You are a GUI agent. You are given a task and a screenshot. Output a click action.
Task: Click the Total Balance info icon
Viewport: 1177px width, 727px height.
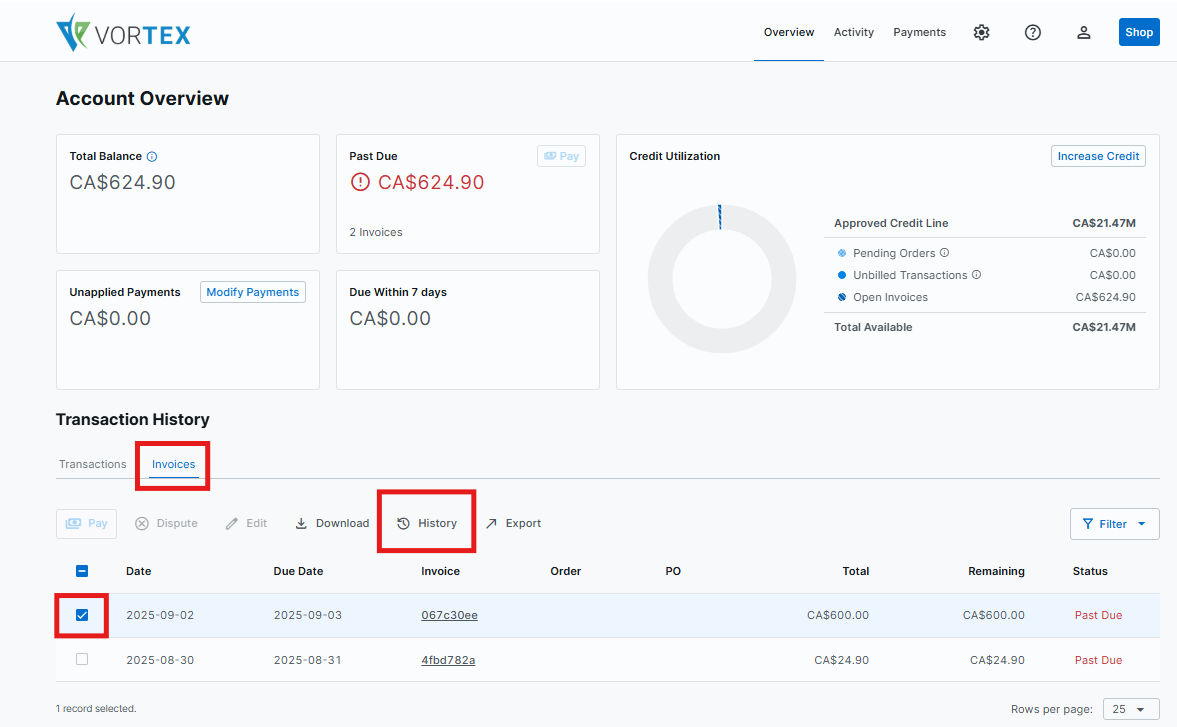pos(152,157)
